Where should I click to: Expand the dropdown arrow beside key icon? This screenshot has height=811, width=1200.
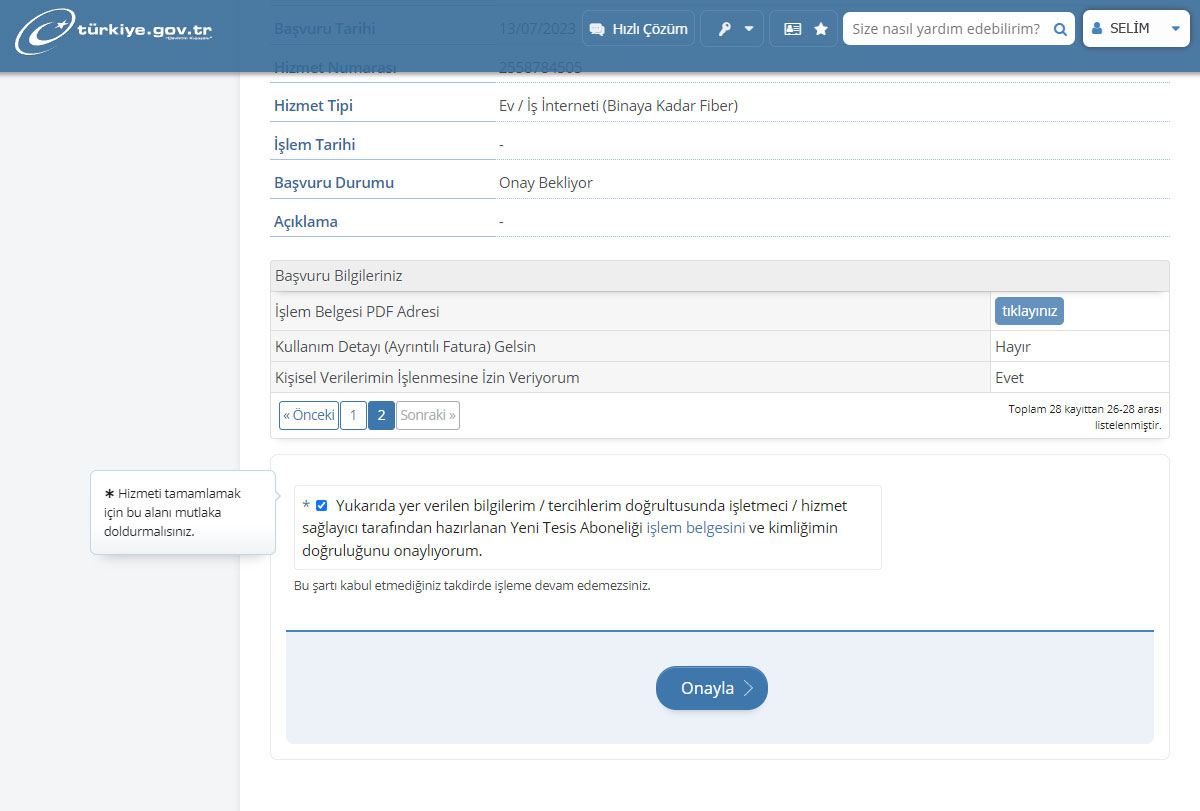click(x=749, y=29)
